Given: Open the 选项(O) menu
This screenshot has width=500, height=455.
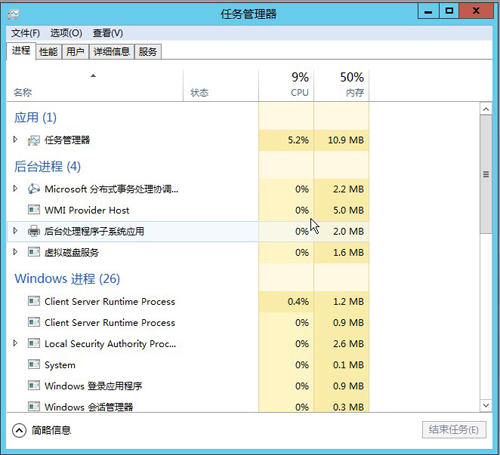Looking at the screenshot, I should click(x=66, y=33).
